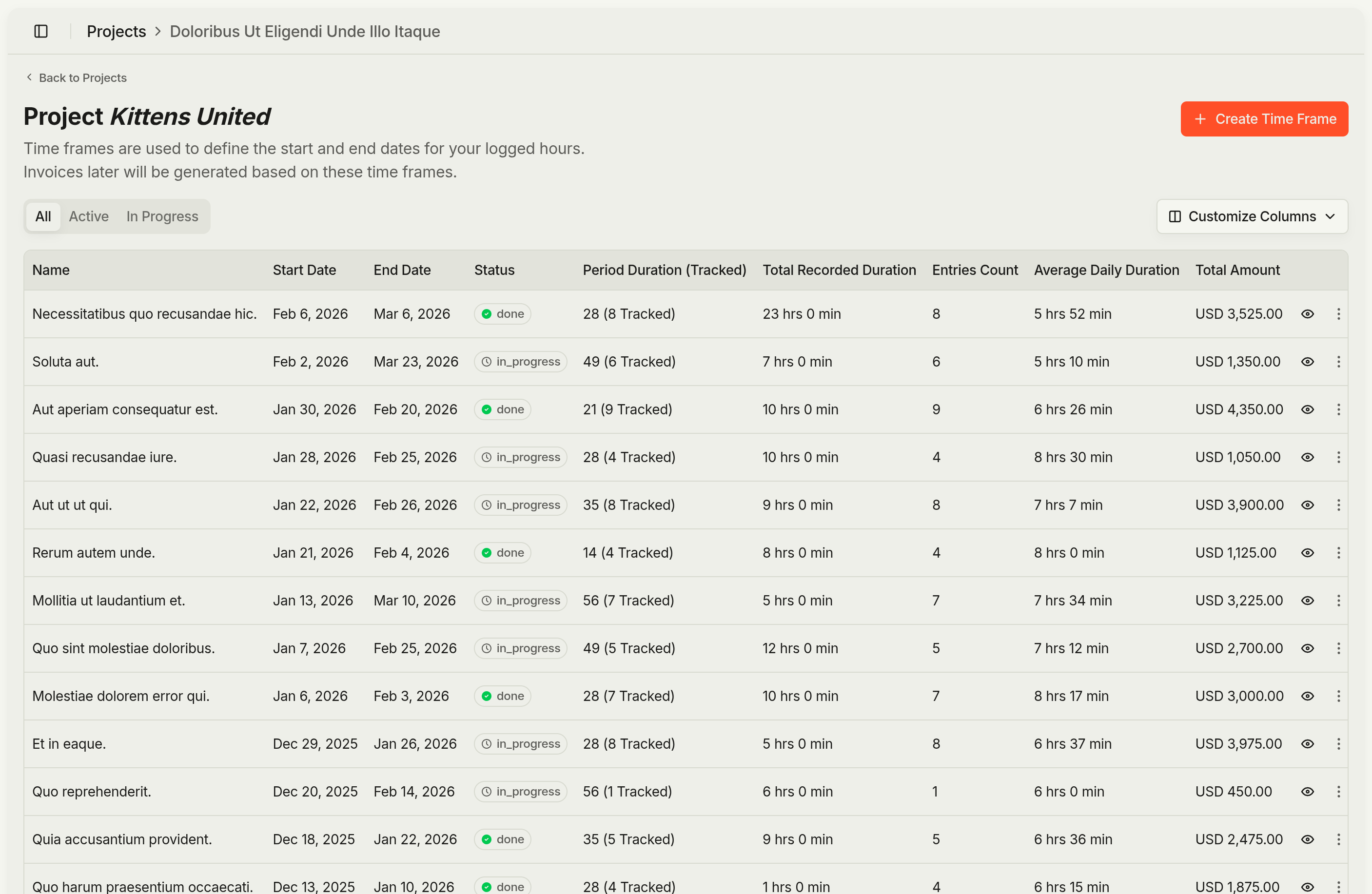
Task: Switch to the In Progress tab
Action: coord(162,216)
